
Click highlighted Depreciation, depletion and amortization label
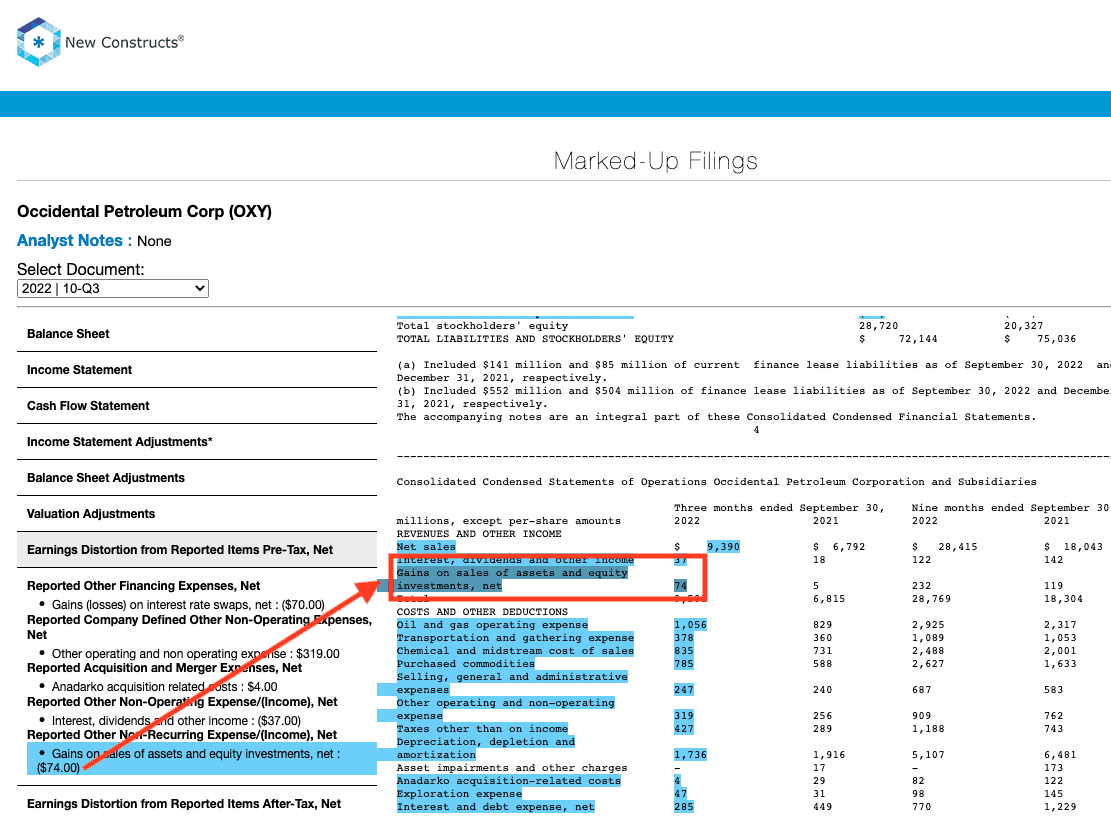pos(485,748)
